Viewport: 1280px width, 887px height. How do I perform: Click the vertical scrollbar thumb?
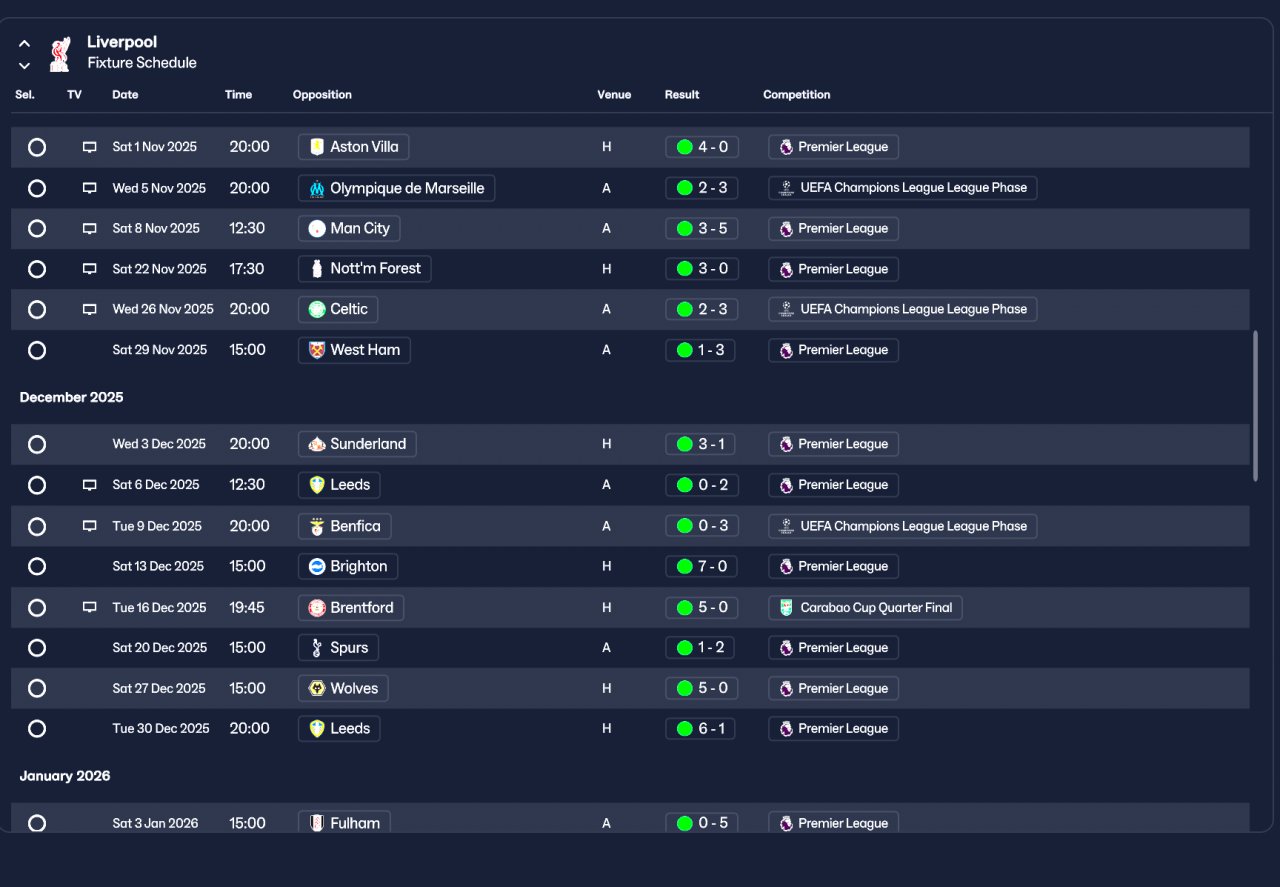[1256, 406]
